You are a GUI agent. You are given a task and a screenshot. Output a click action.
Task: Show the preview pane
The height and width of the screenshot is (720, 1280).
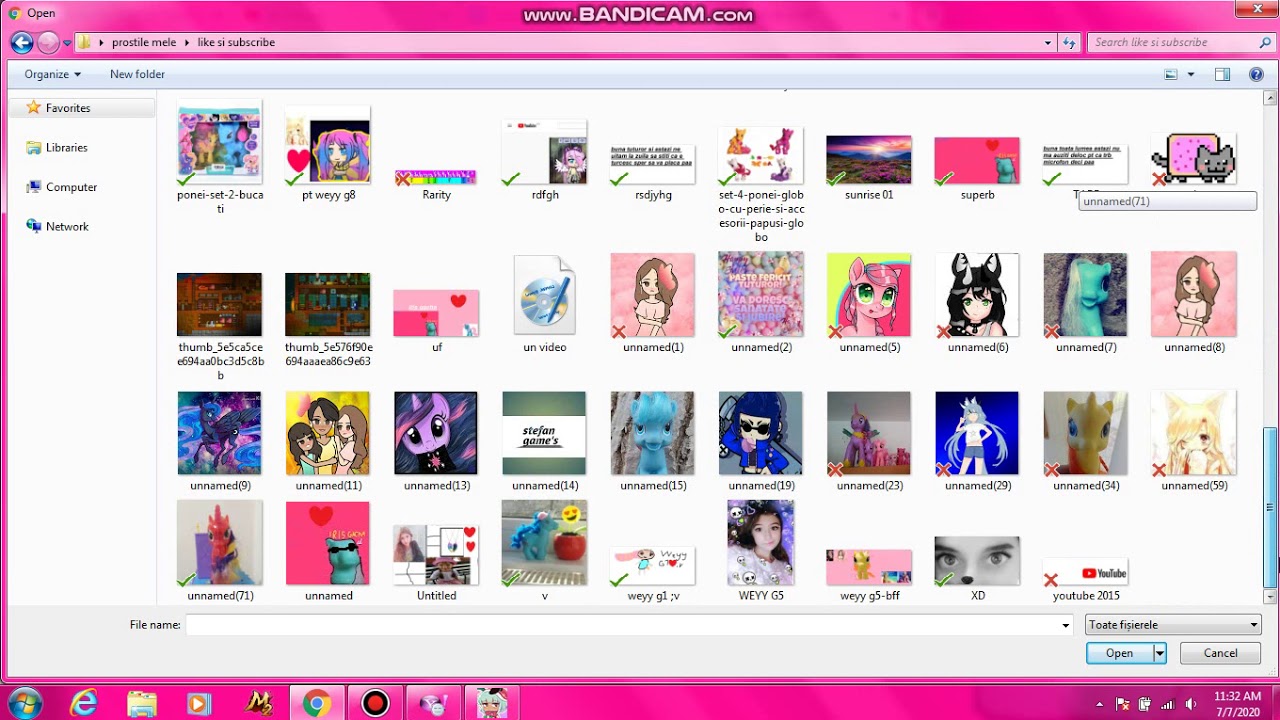pyautogui.click(x=1222, y=74)
